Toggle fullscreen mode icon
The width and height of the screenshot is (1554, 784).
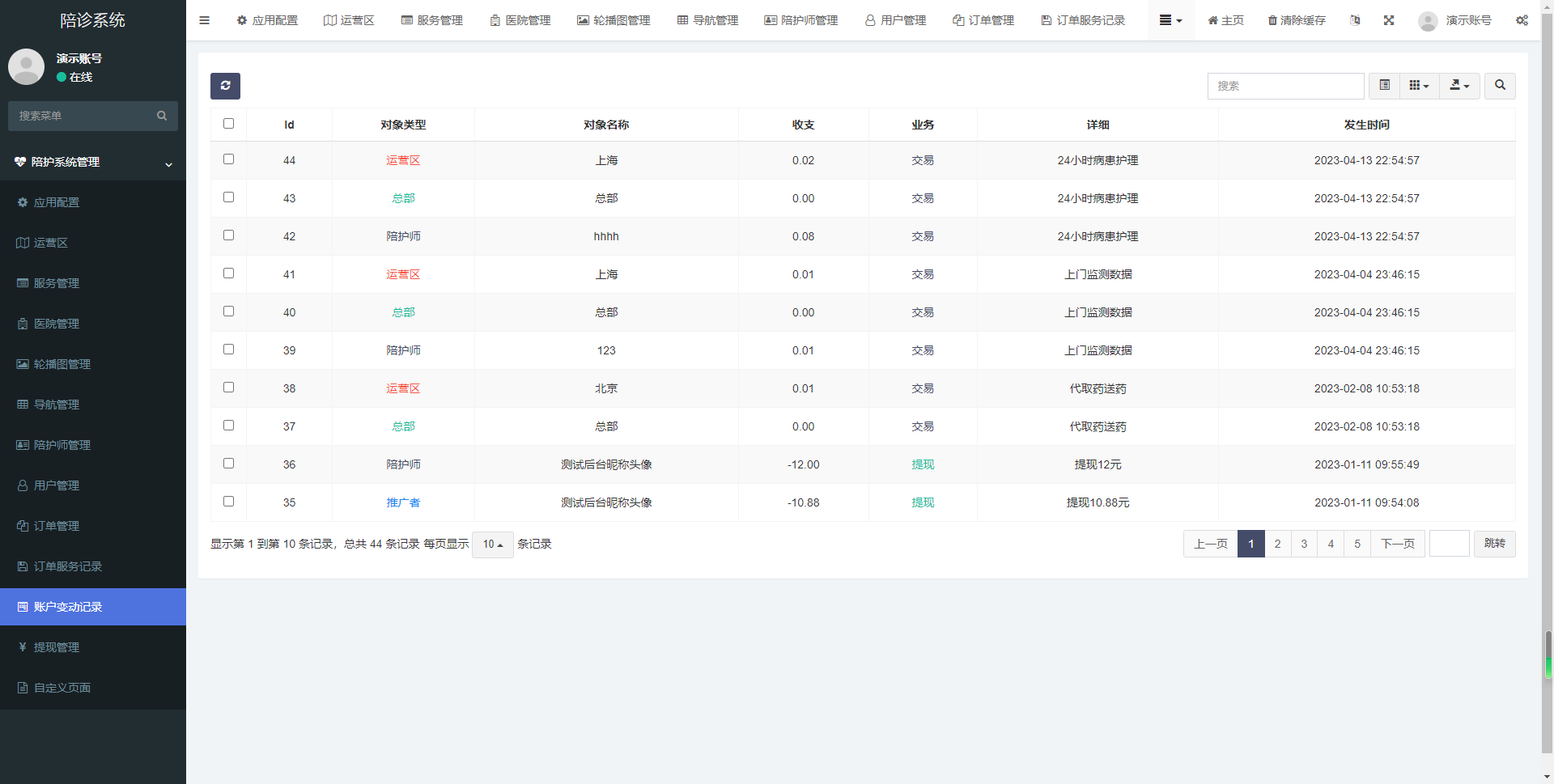1389,20
